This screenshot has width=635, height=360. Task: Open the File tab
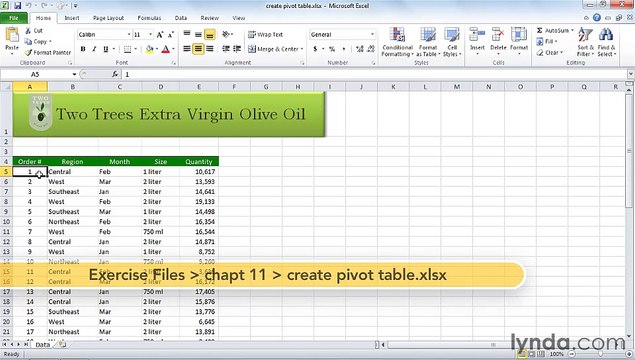click(14, 18)
